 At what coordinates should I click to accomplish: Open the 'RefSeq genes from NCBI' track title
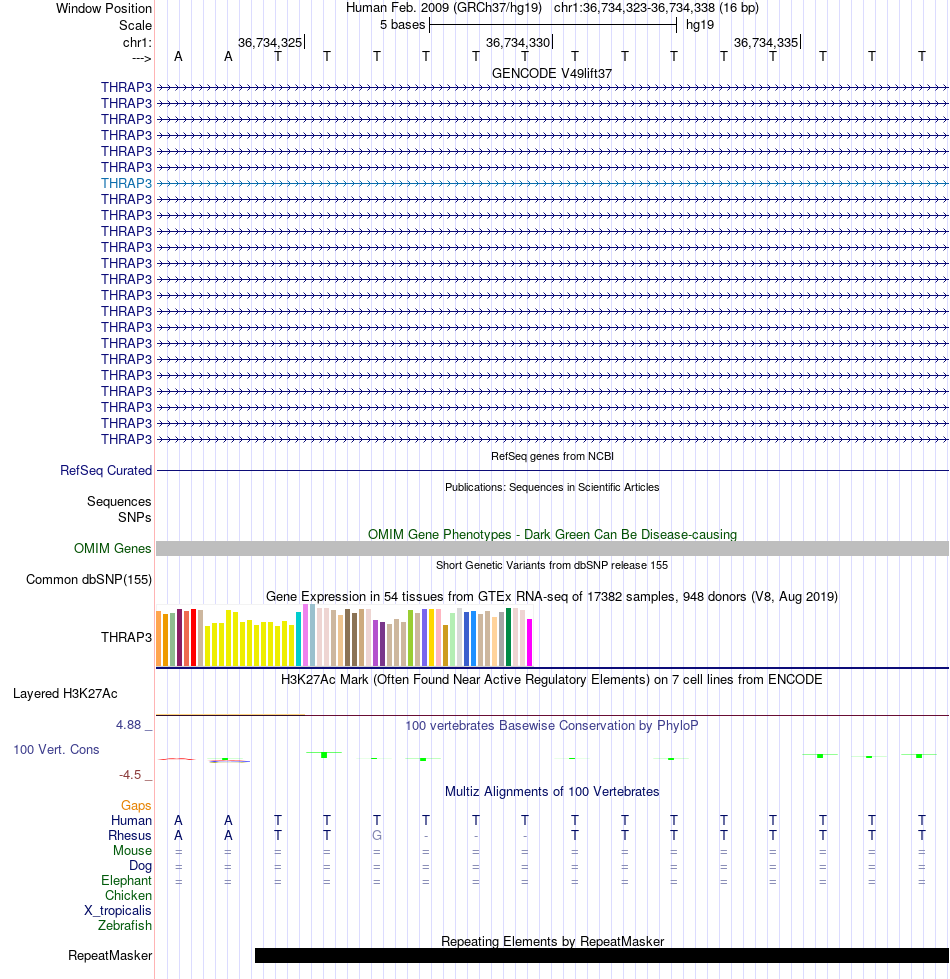tap(552, 456)
